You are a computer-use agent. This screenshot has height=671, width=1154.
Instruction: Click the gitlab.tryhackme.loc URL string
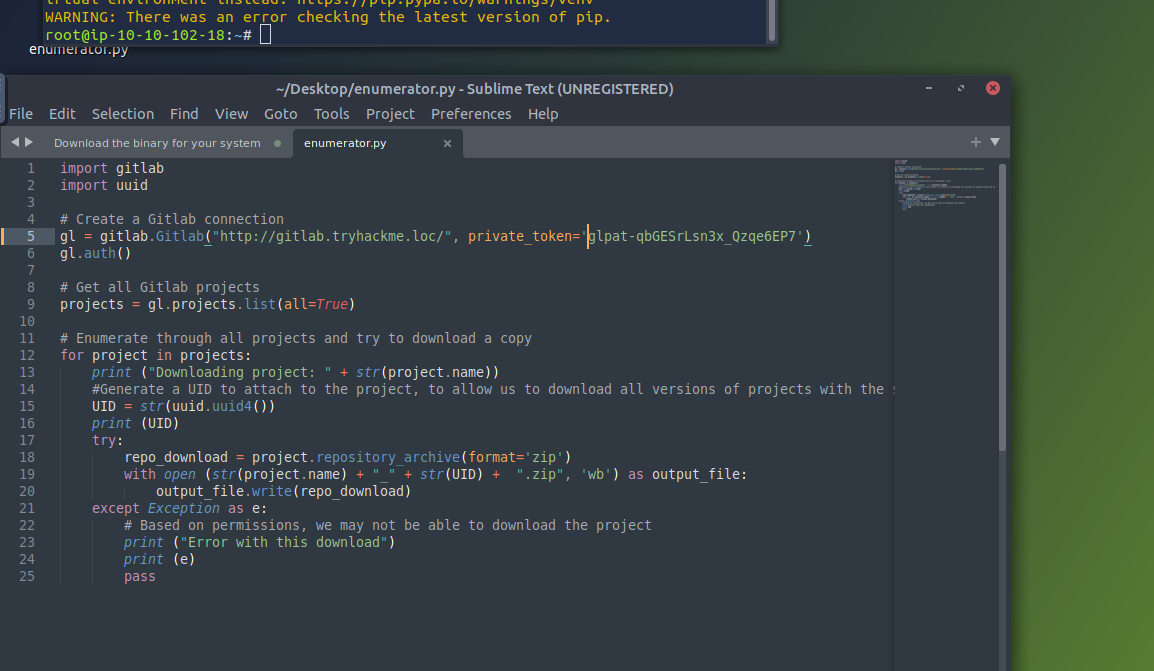(x=331, y=236)
